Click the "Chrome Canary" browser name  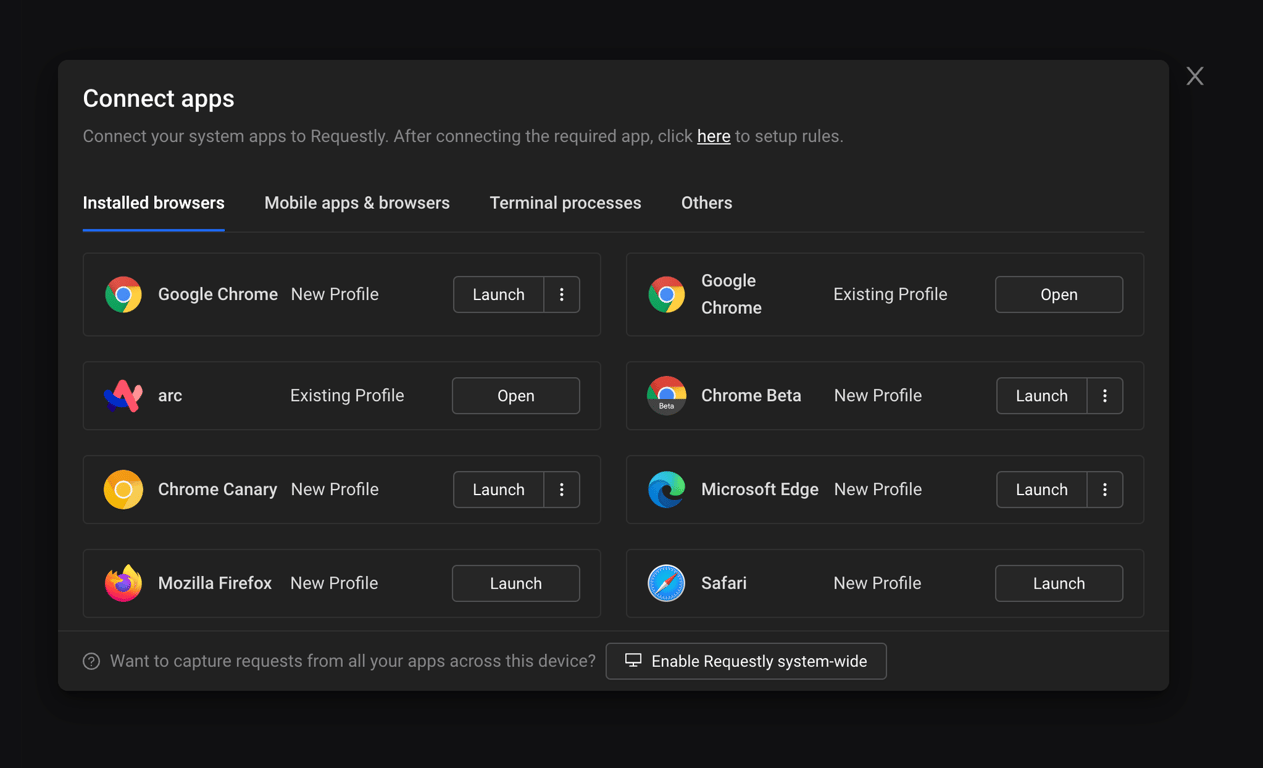[217, 490]
